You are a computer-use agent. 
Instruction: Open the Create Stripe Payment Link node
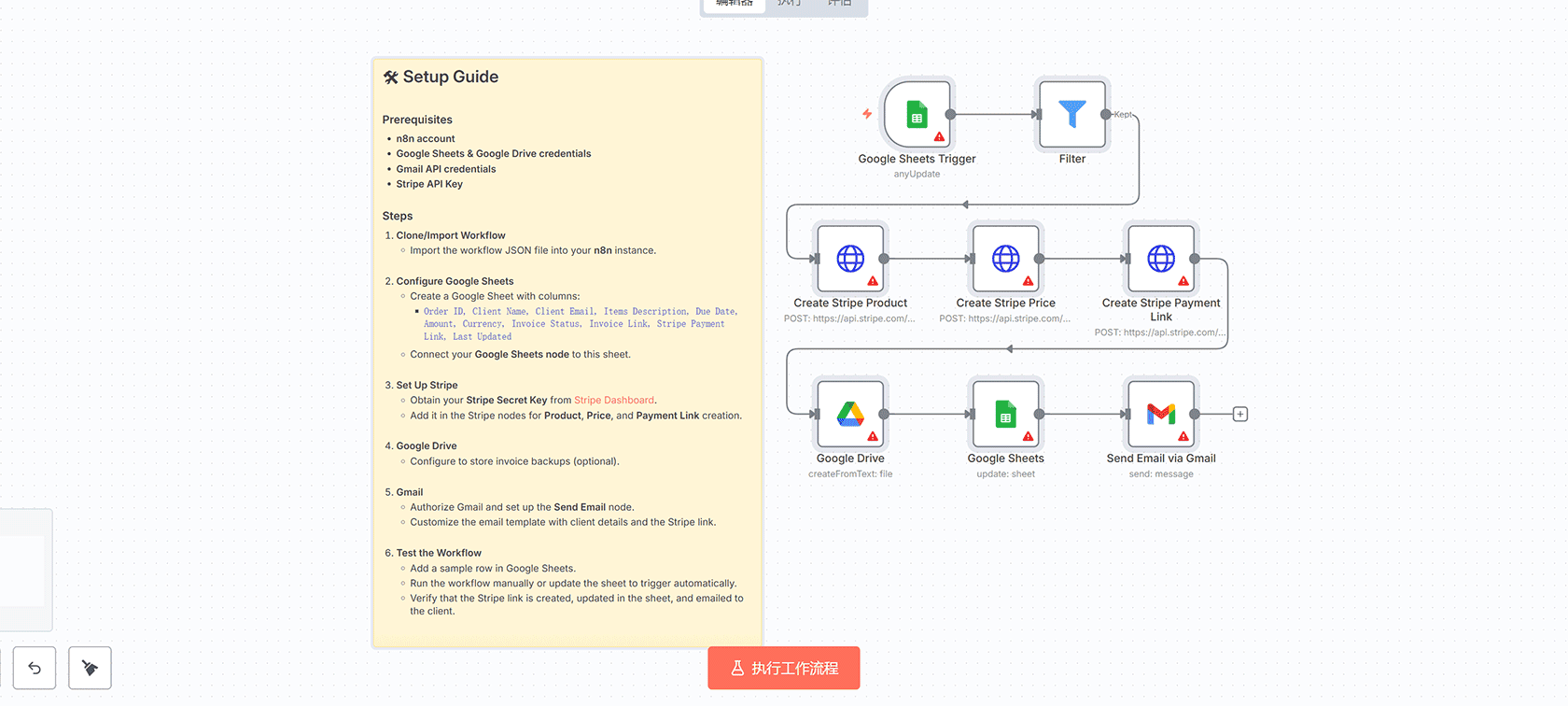[x=1160, y=259]
